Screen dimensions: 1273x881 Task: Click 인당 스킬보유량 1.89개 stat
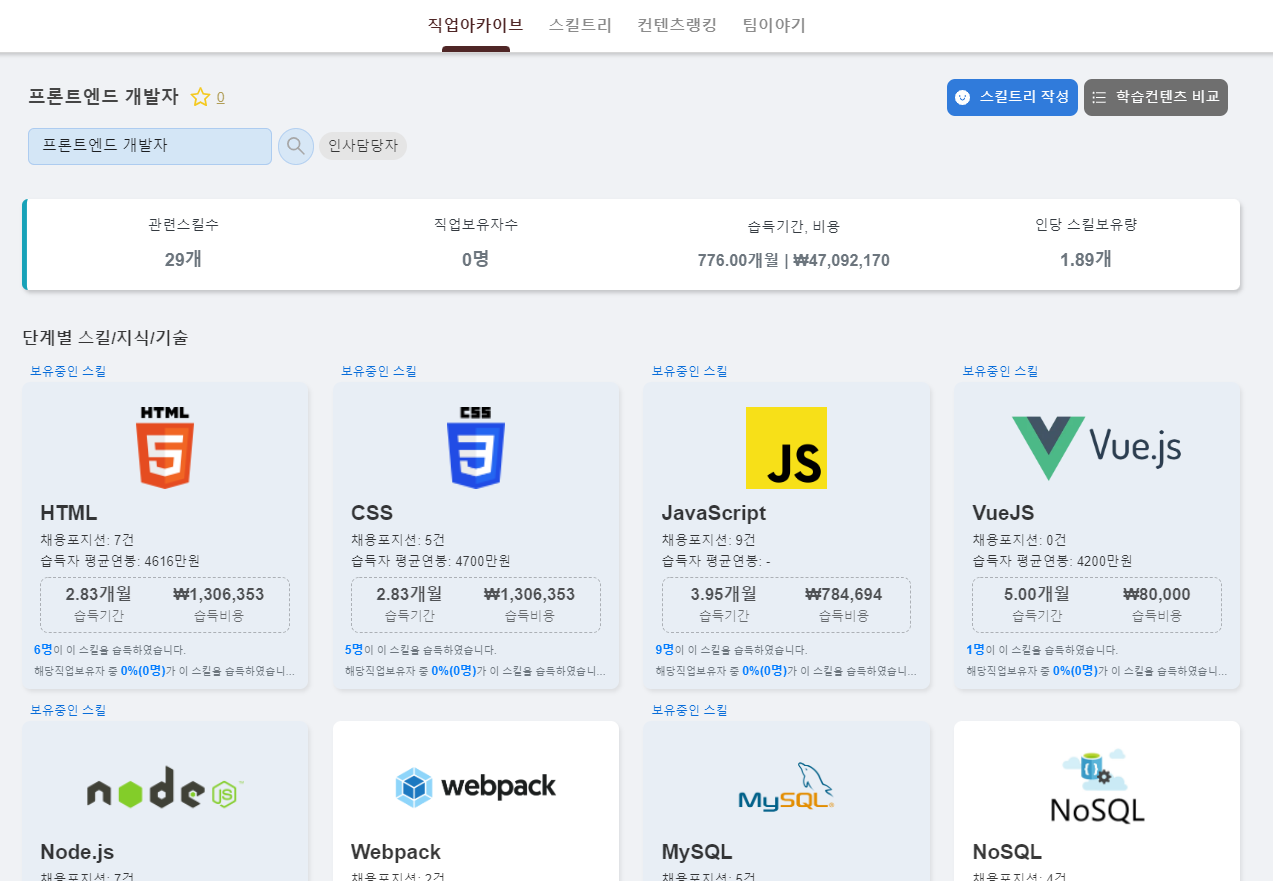pyautogui.click(x=1086, y=243)
